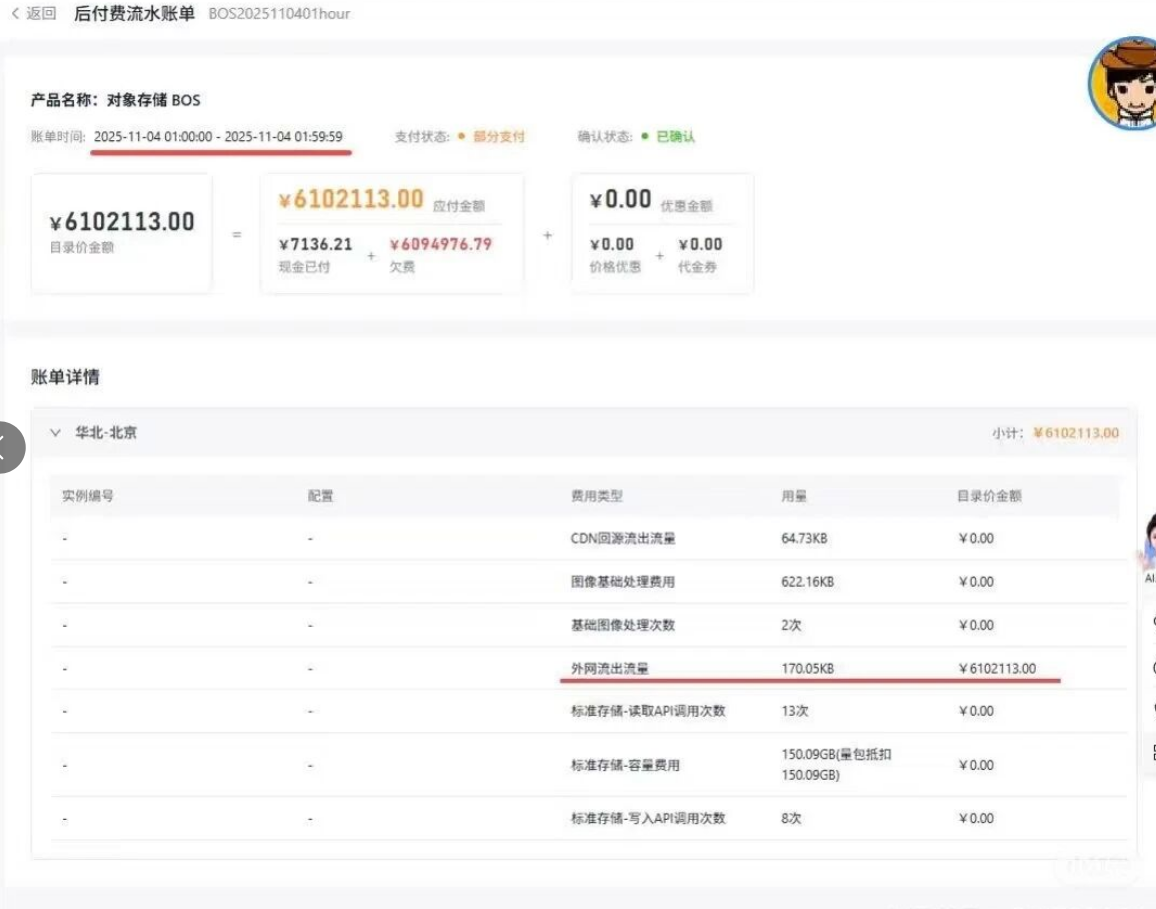Collapse the 华北-北京 region section
The width and height of the screenshot is (1156, 909).
point(55,433)
